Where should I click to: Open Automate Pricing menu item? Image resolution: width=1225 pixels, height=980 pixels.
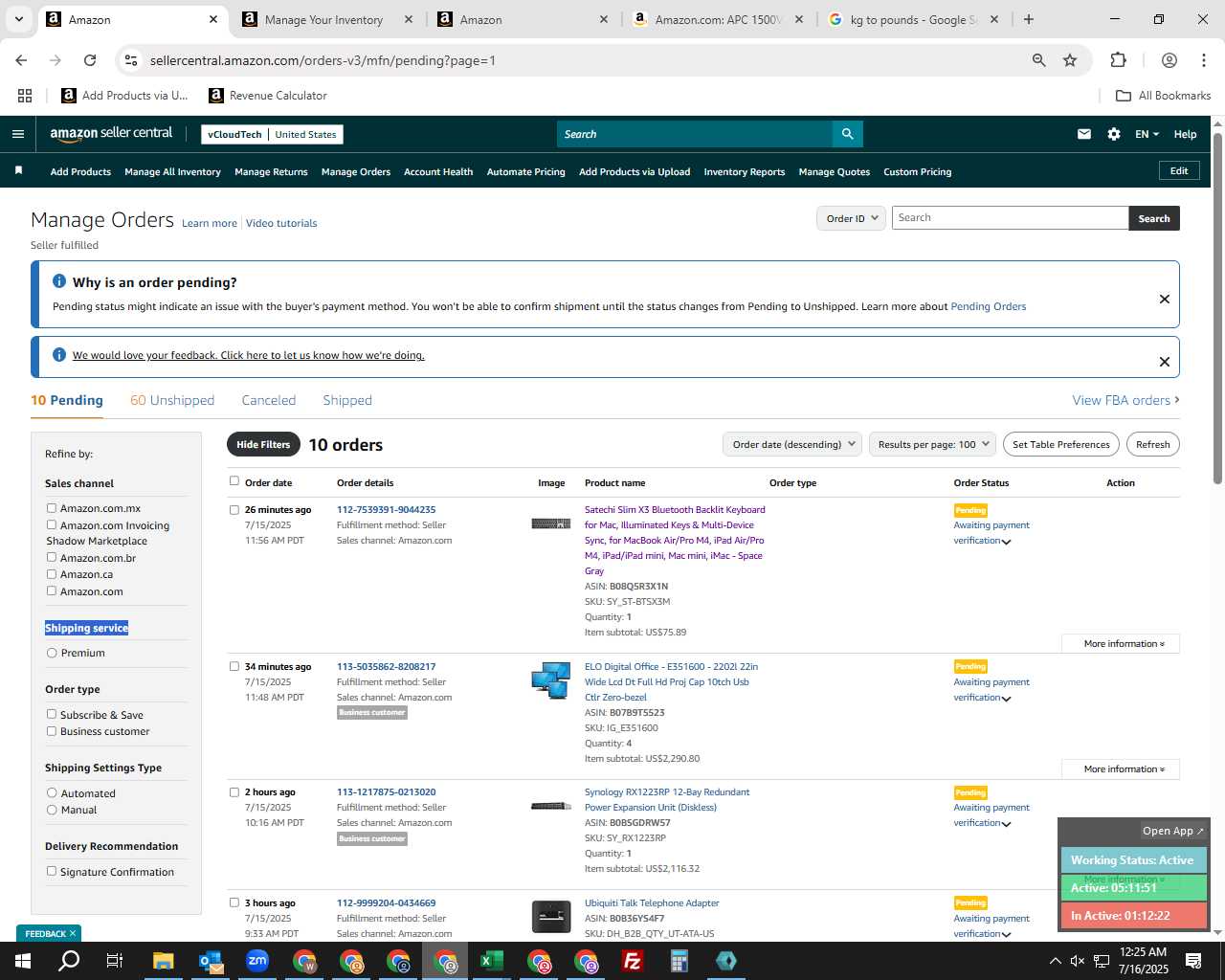tap(526, 172)
